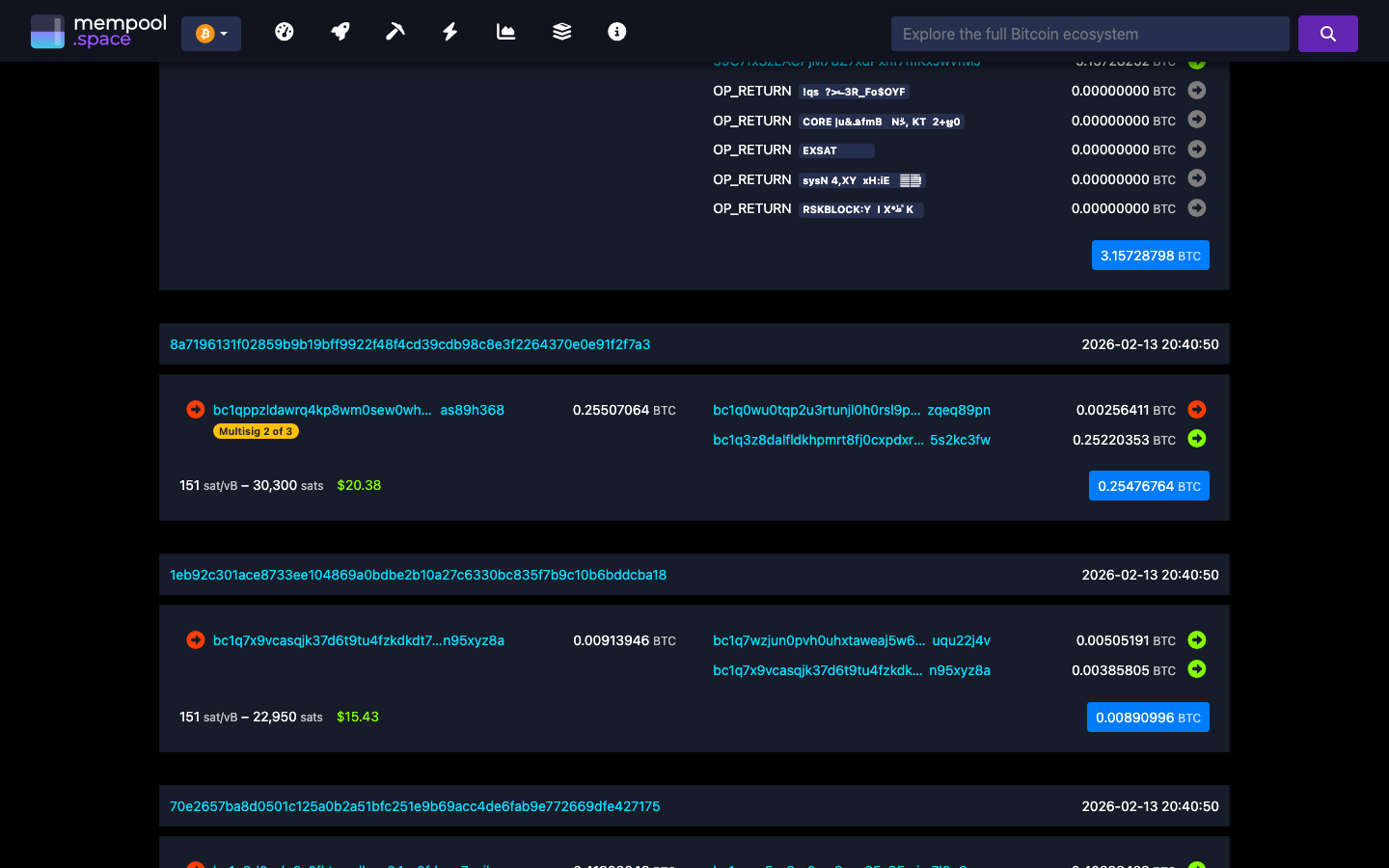Image resolution: width=1389 pixels, height=868 pixels.
Task: Open the Bitcoin network selector dropdown
Action: click(x=211, y=32)
